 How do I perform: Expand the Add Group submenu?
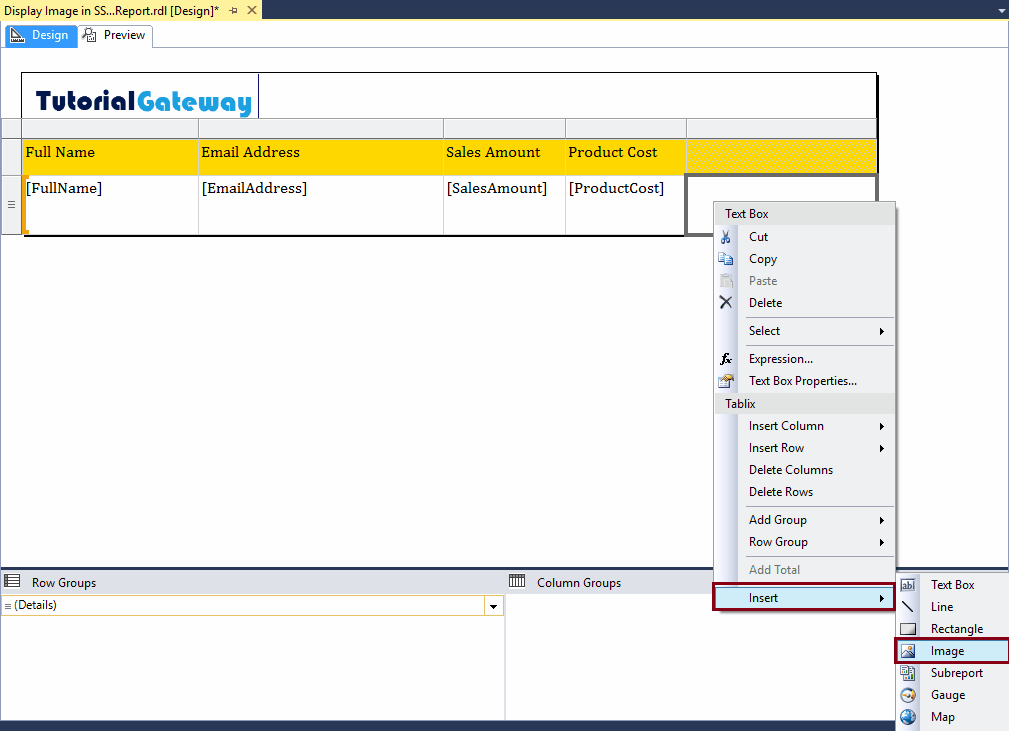coord(778,519)
